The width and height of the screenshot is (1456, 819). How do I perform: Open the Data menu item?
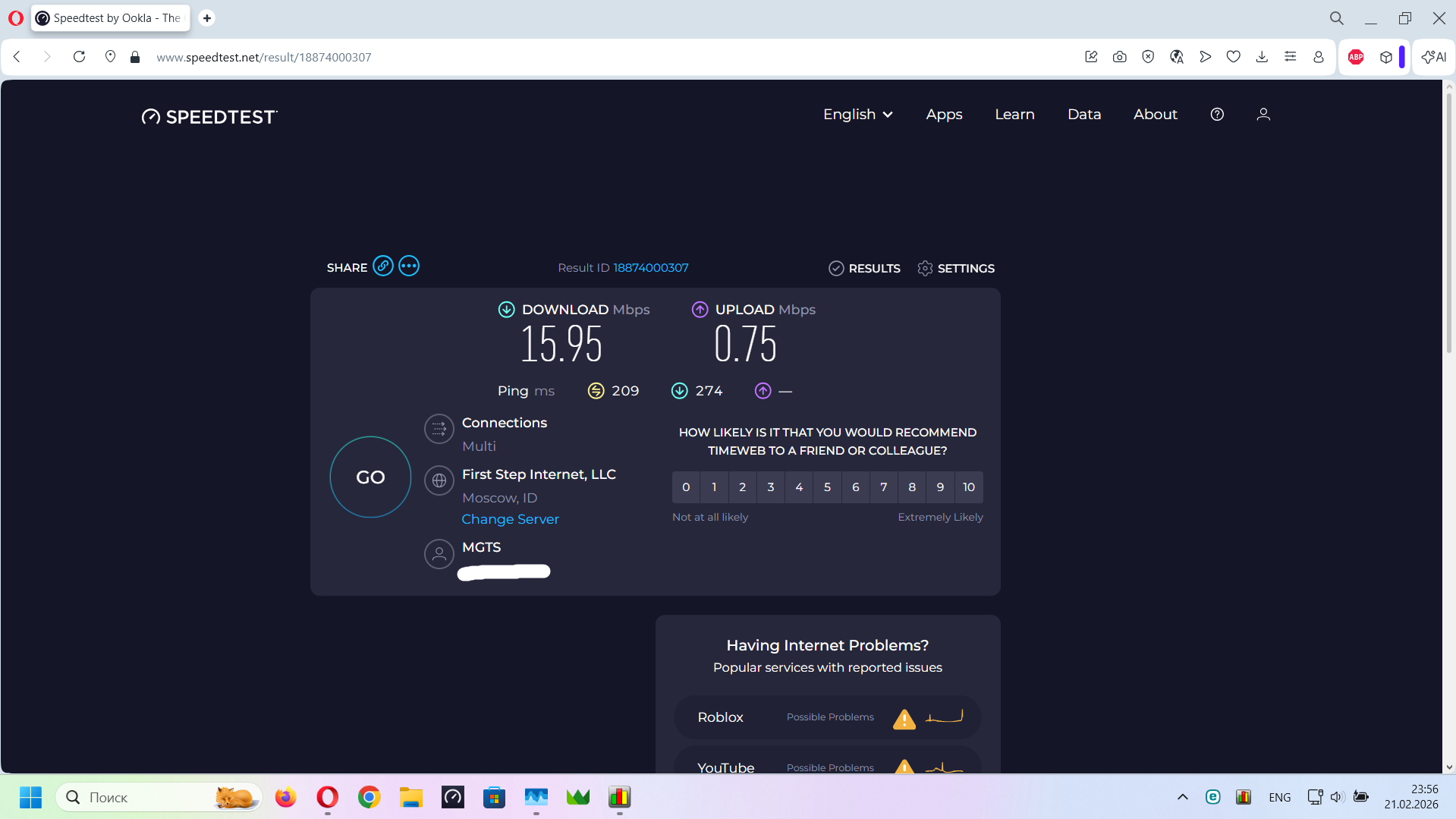[x=1084, y=115]
